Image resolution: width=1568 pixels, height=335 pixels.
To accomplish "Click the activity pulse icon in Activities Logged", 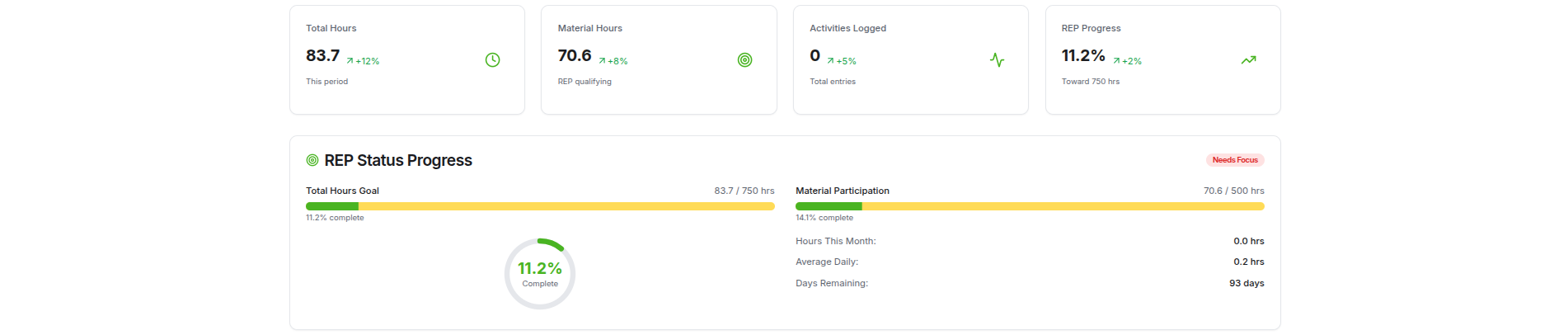I will 997,59.
